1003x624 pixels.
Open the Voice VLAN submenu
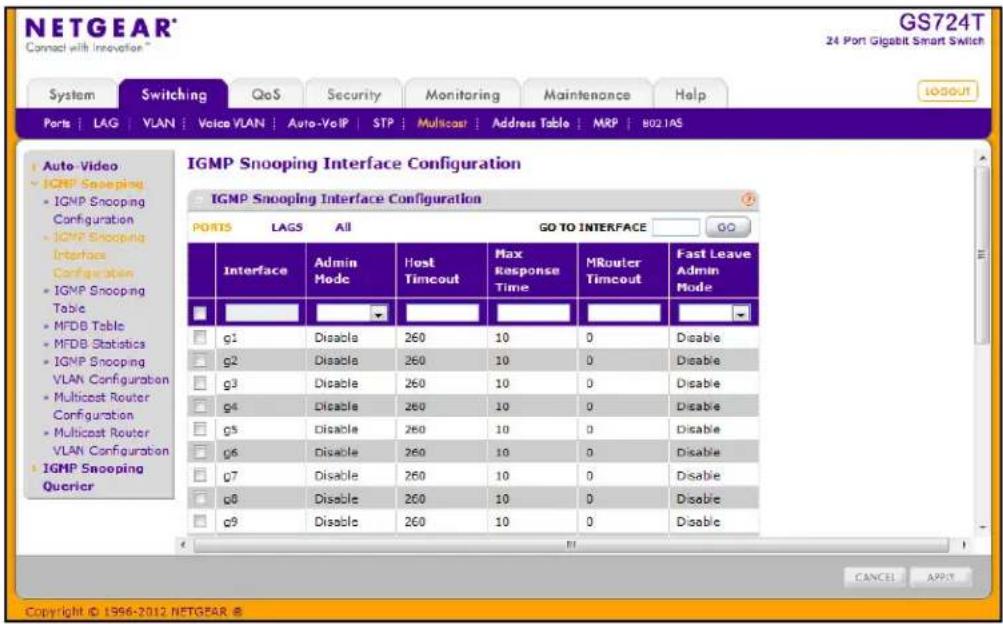(231, 123)
